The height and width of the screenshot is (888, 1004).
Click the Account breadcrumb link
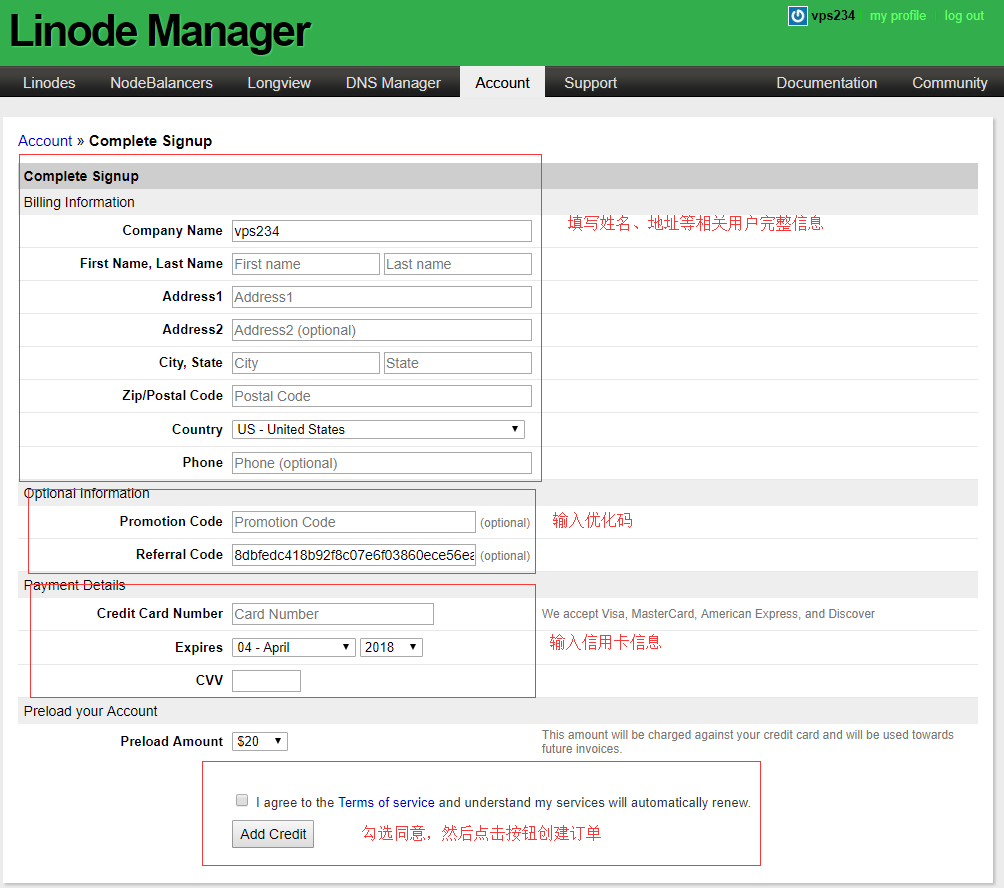click(45, 141)
